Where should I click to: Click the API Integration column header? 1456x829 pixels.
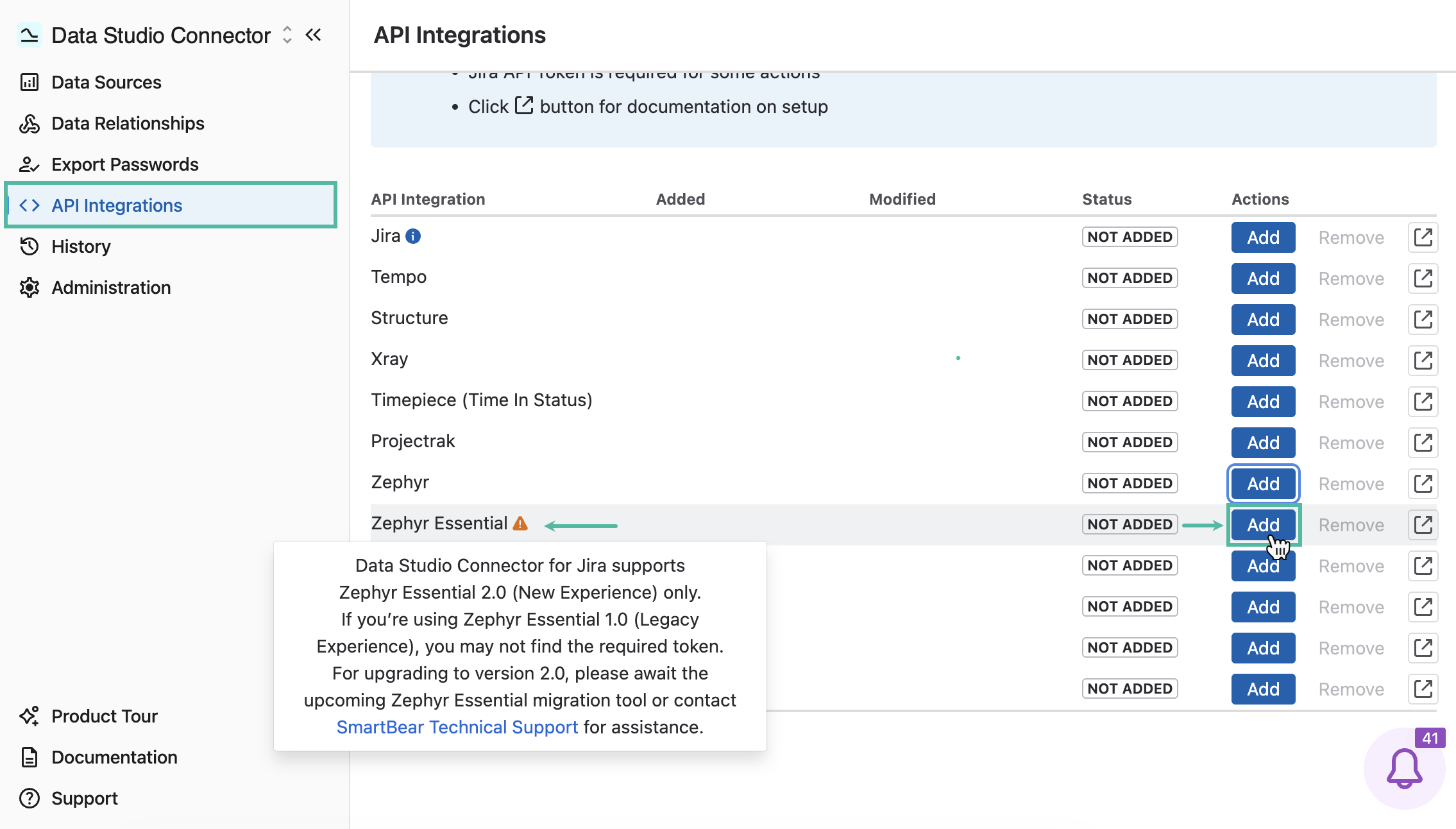point(428,199)
